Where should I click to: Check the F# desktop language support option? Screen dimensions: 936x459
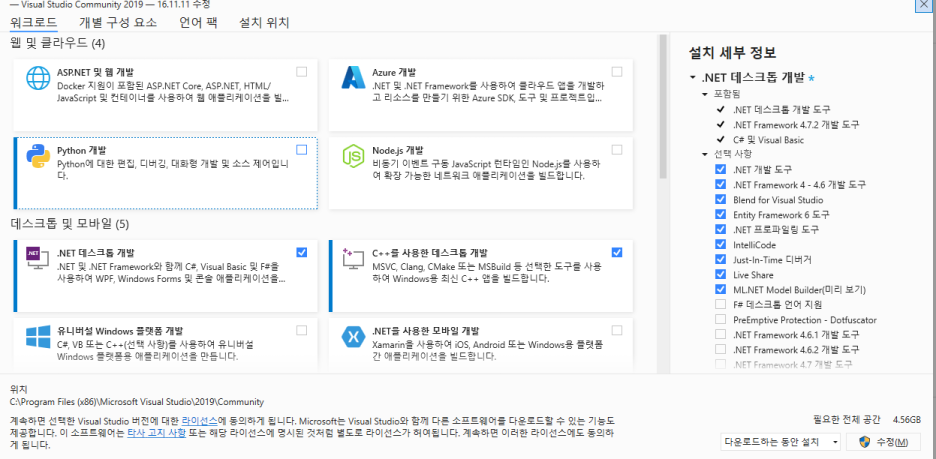721,304
